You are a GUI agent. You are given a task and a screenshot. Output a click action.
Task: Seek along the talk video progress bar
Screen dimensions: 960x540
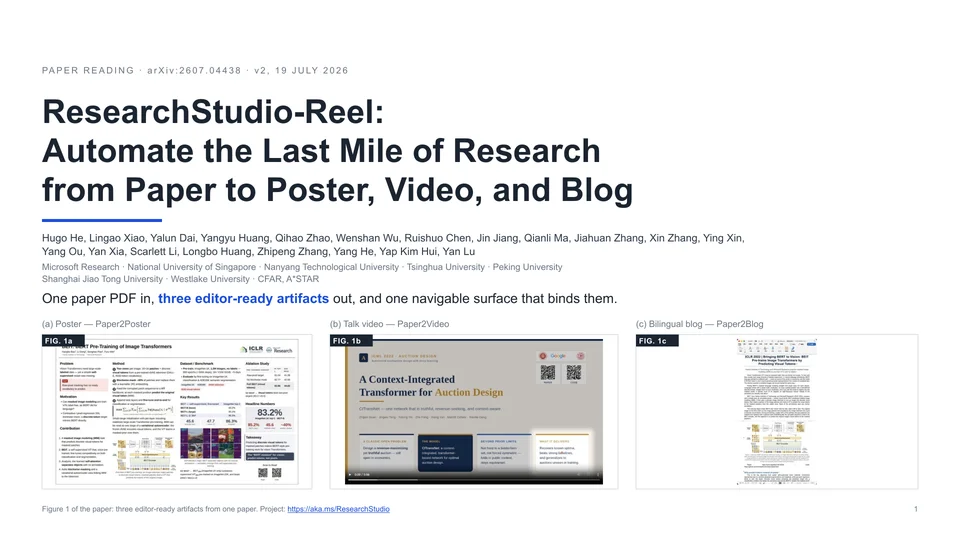474,480
